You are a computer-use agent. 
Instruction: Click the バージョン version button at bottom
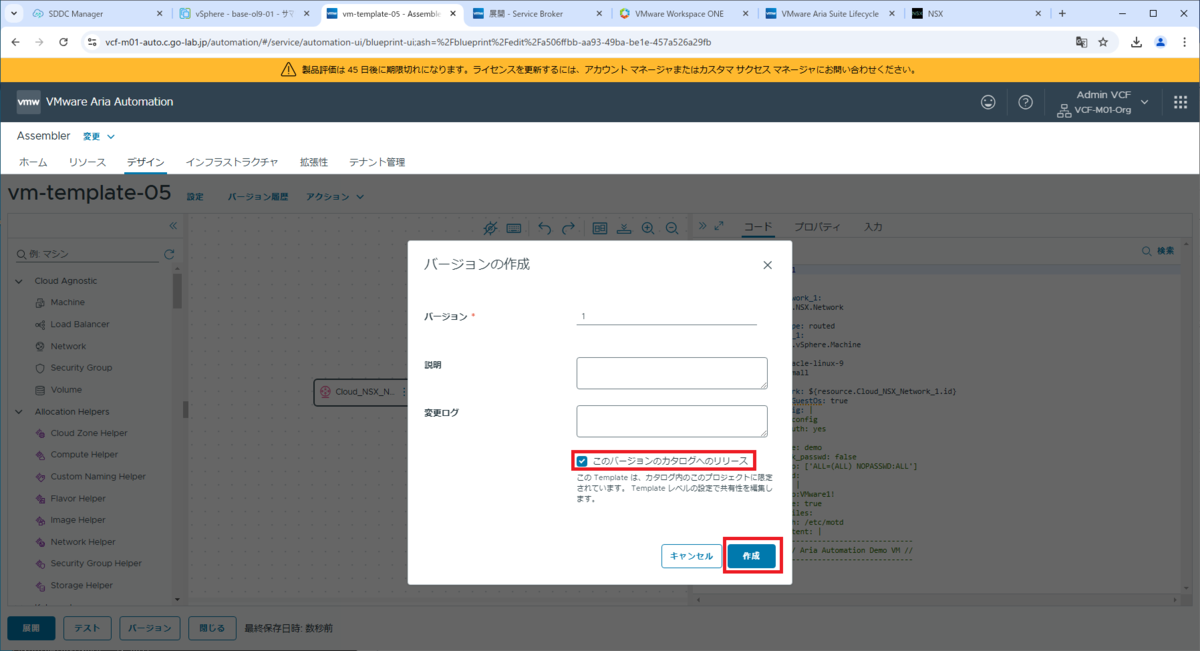click(x=150, y=628)
